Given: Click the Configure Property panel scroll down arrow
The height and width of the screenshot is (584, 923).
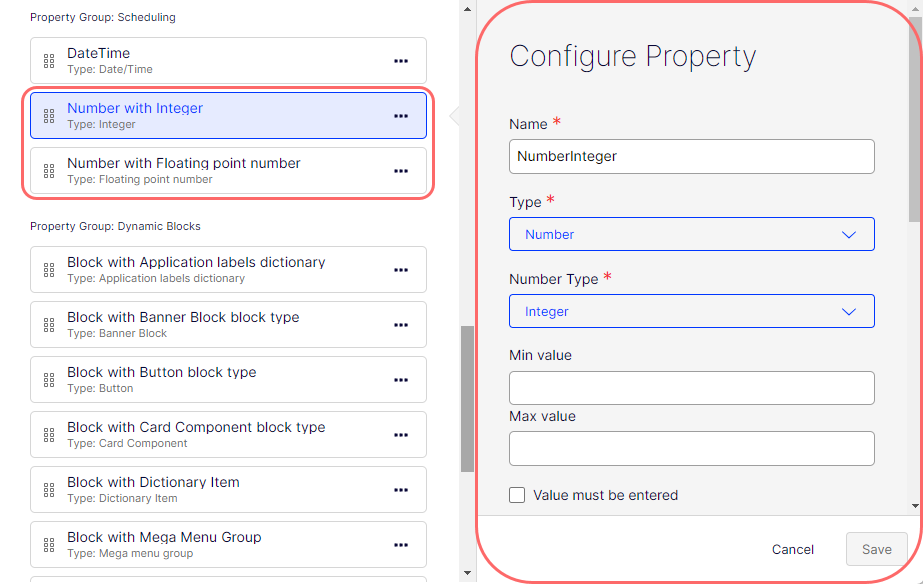Looking at the screenshot, I should [x=915, y=506].
